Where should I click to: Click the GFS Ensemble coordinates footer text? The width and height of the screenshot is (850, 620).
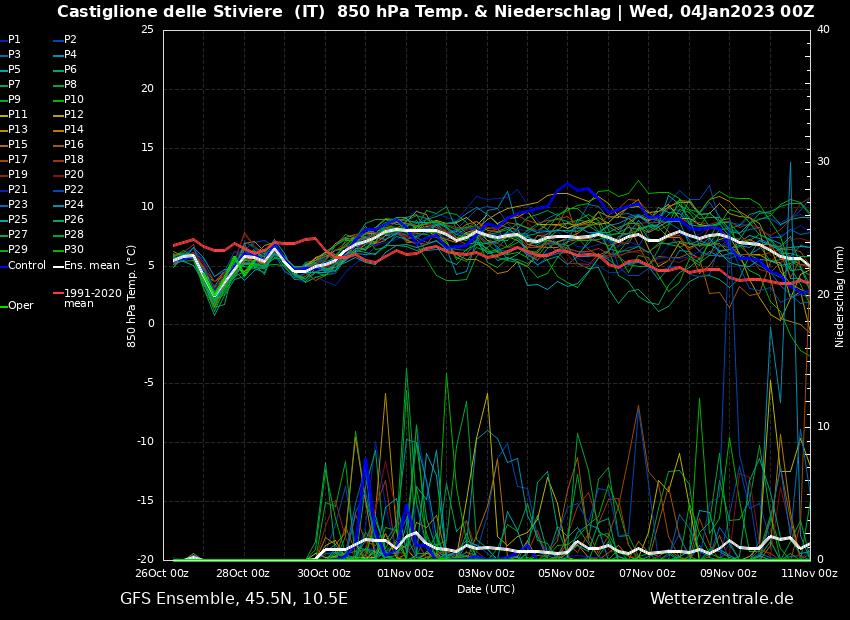pos(234,599)
